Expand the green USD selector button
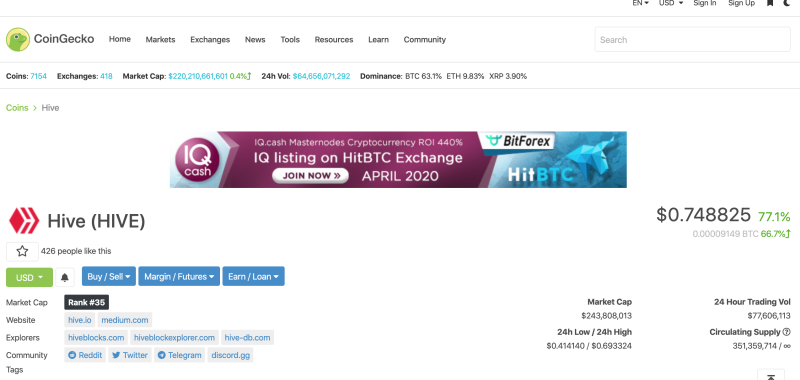This screenshot has width=800, height=380. [x=29, y=277]
